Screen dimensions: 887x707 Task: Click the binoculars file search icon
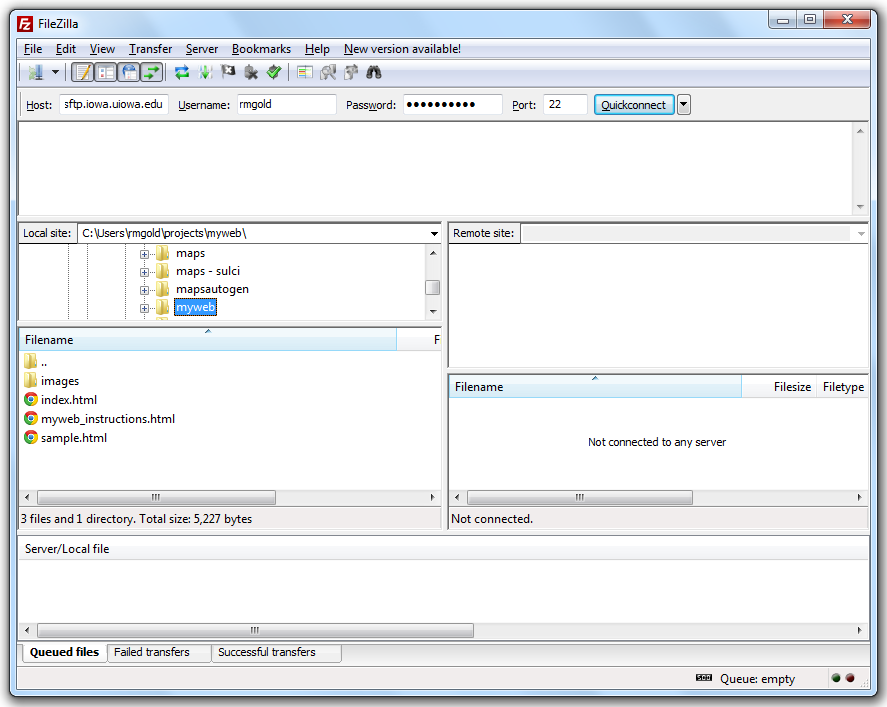coord(374,72)
